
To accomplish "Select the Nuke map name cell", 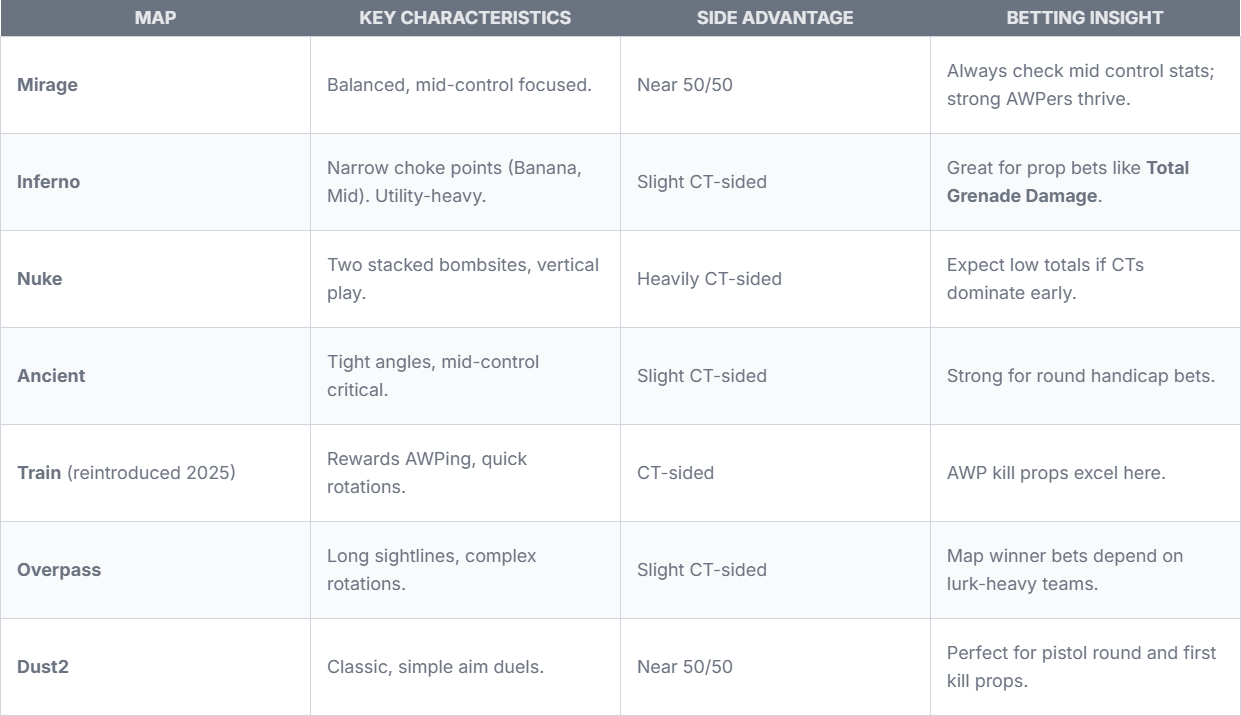I will click(155, 279).
